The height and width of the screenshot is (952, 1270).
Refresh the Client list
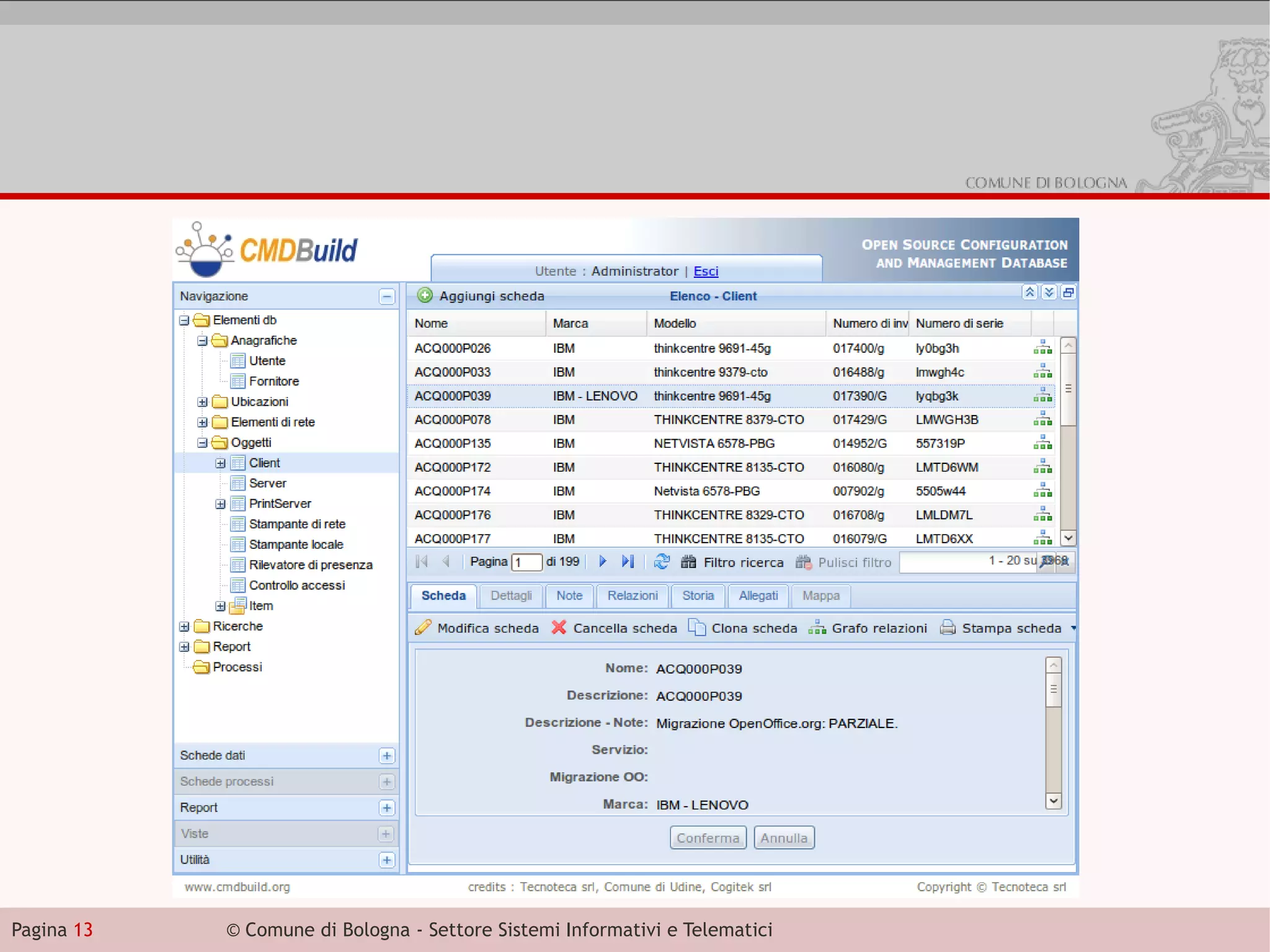pyautogui.click(x=662, y=562)
